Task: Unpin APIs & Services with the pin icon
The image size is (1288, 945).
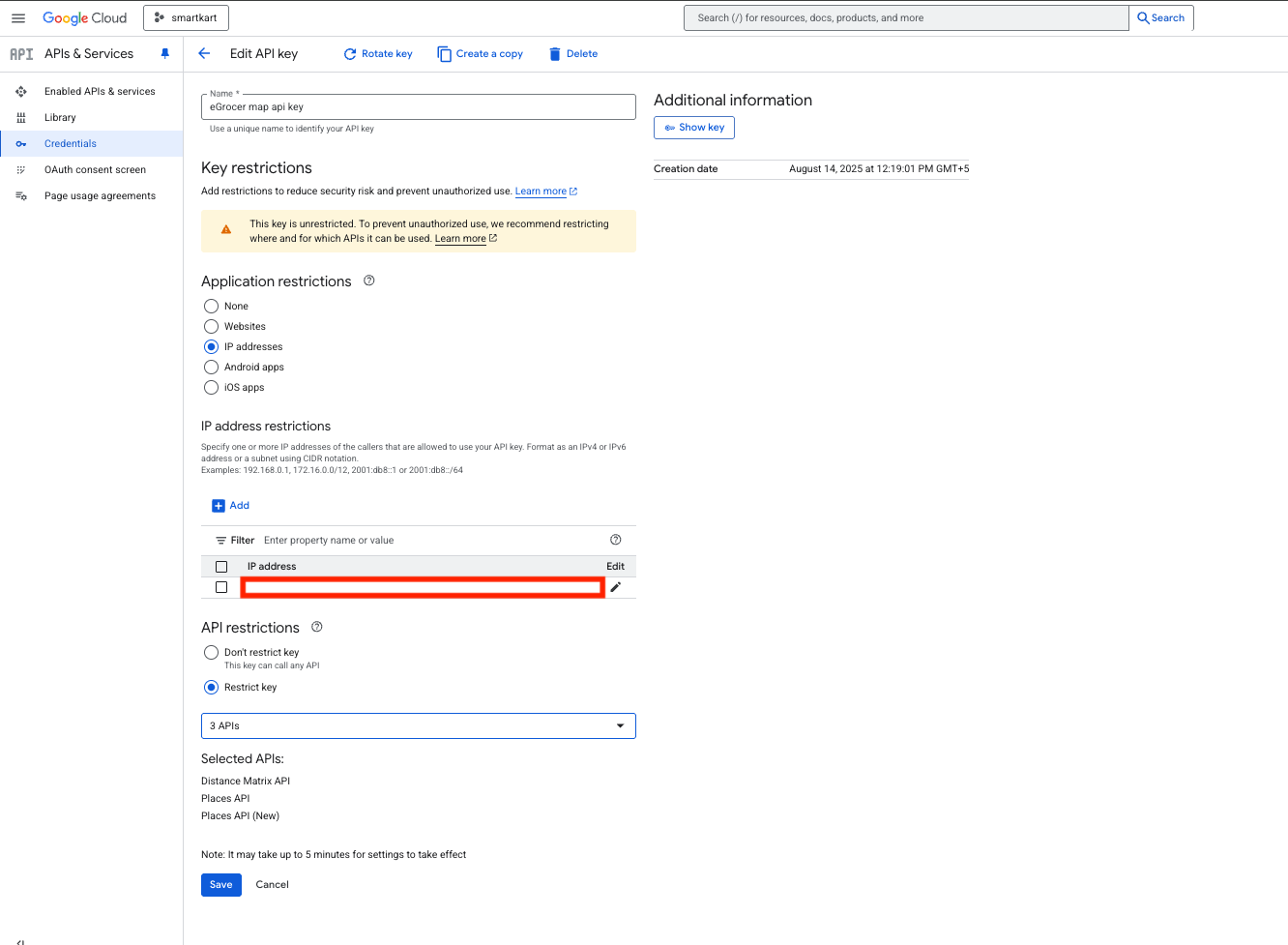Action: pos(164,54)
